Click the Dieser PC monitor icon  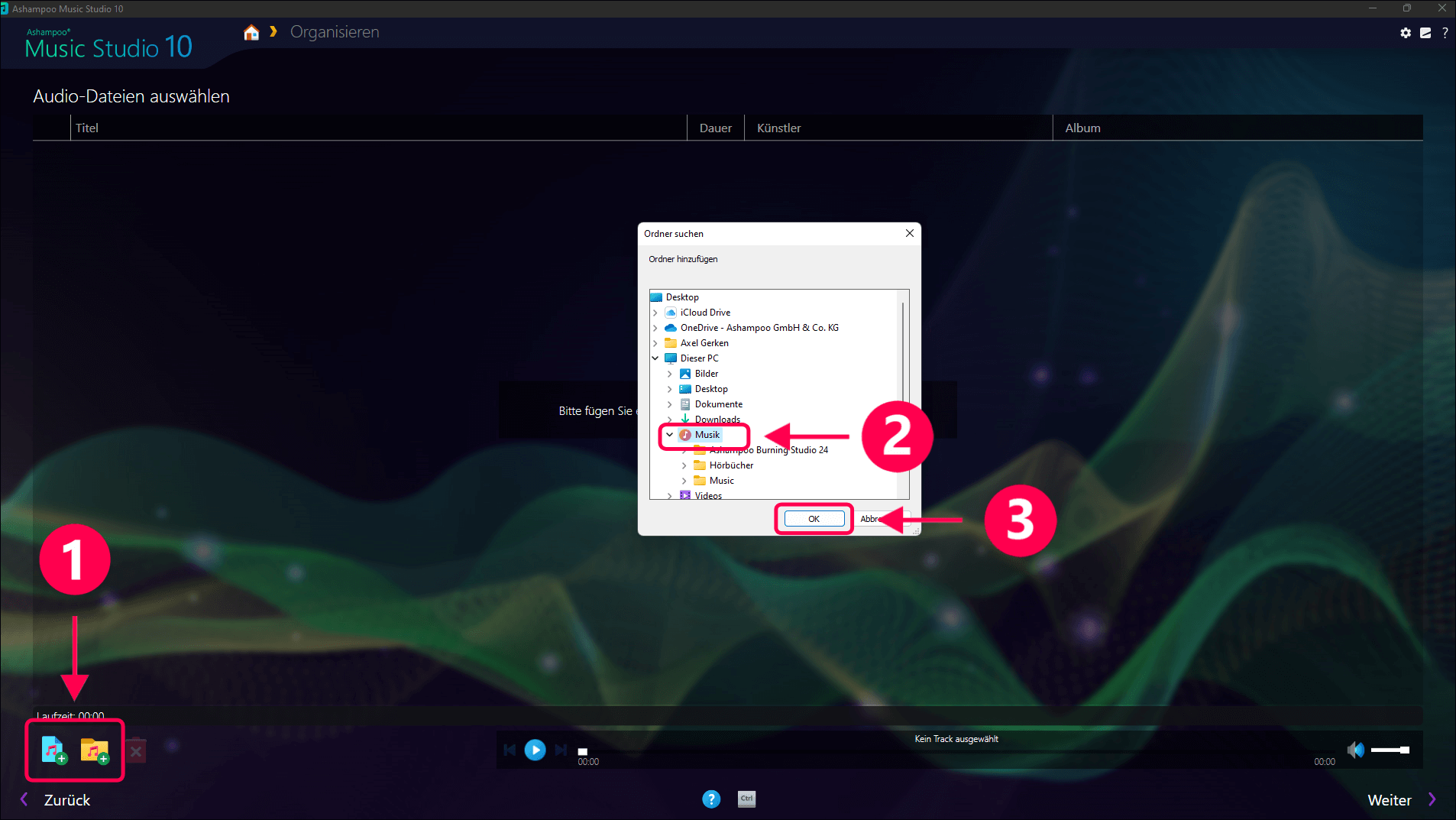pos(671,358)
